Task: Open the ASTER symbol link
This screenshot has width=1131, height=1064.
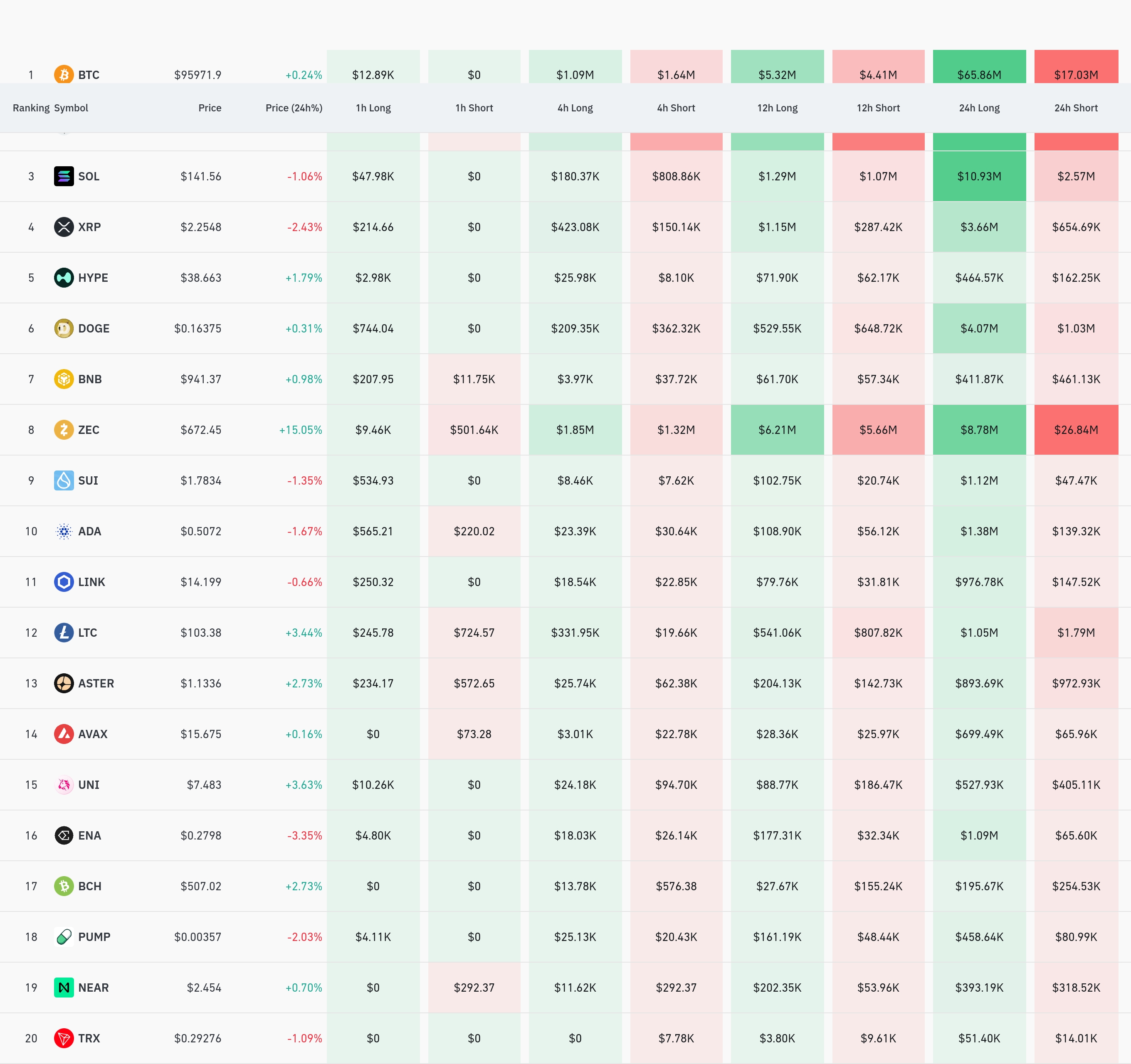Action: 96,683
